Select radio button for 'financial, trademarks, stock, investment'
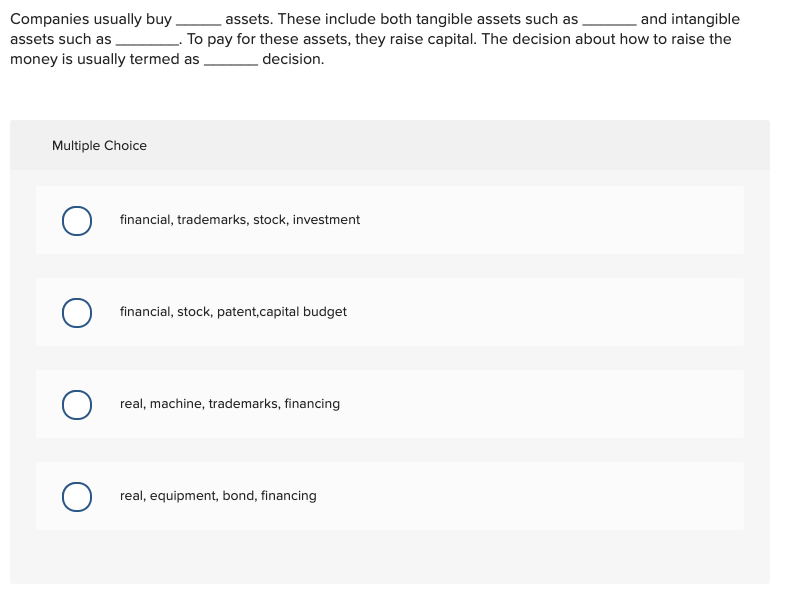The image size is (794, 616). (x=77, y=221)
